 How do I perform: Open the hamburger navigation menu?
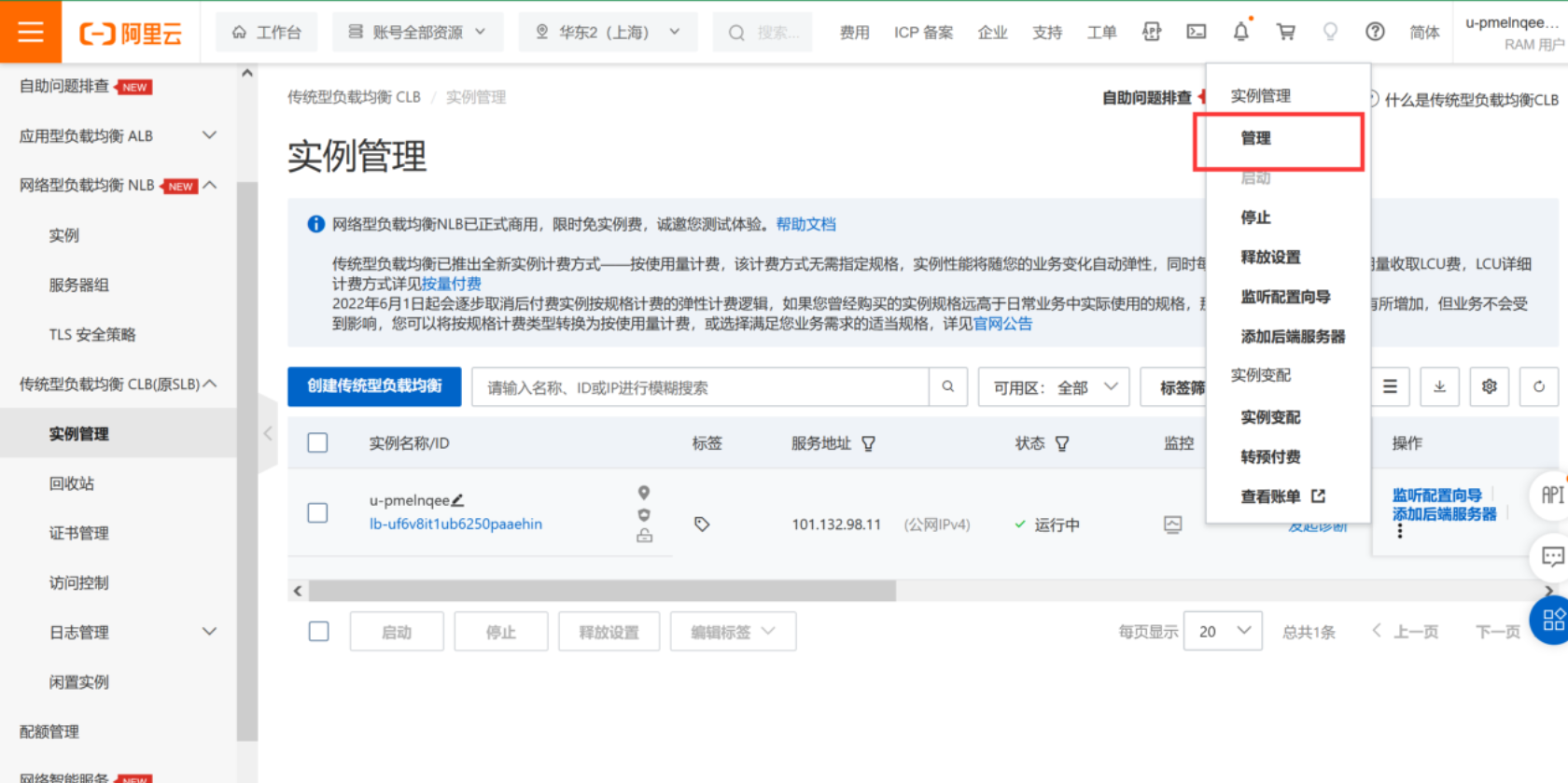[x=31, y=32]
